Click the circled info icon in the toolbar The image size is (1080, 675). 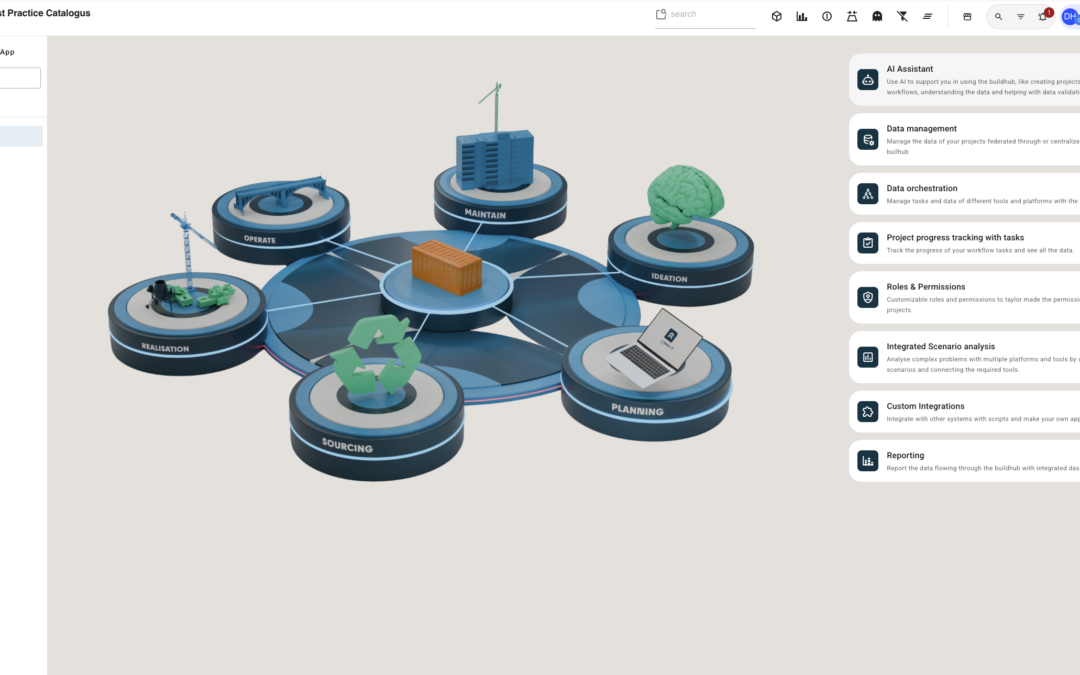[x=827, y=17]
